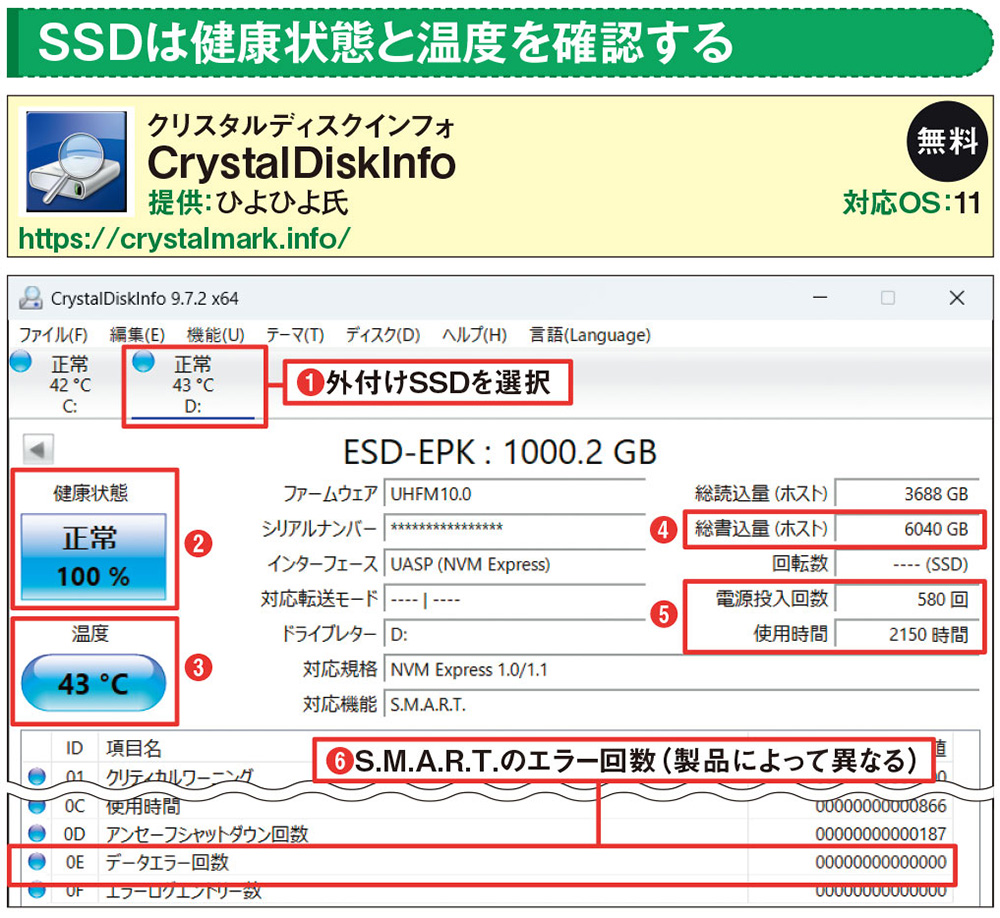1000x918 pixels.
Task: Click the 対応規格 field NVM Express 1.0/1.1
Action: [x=681, y=670]
